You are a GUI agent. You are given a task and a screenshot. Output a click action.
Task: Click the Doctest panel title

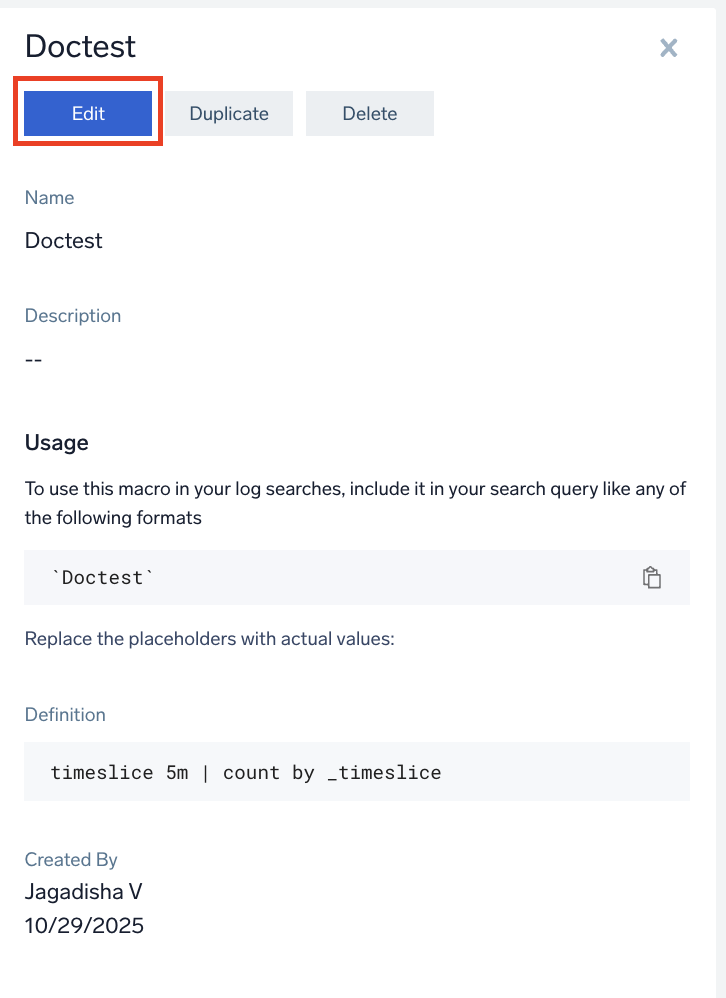(79, 46)
